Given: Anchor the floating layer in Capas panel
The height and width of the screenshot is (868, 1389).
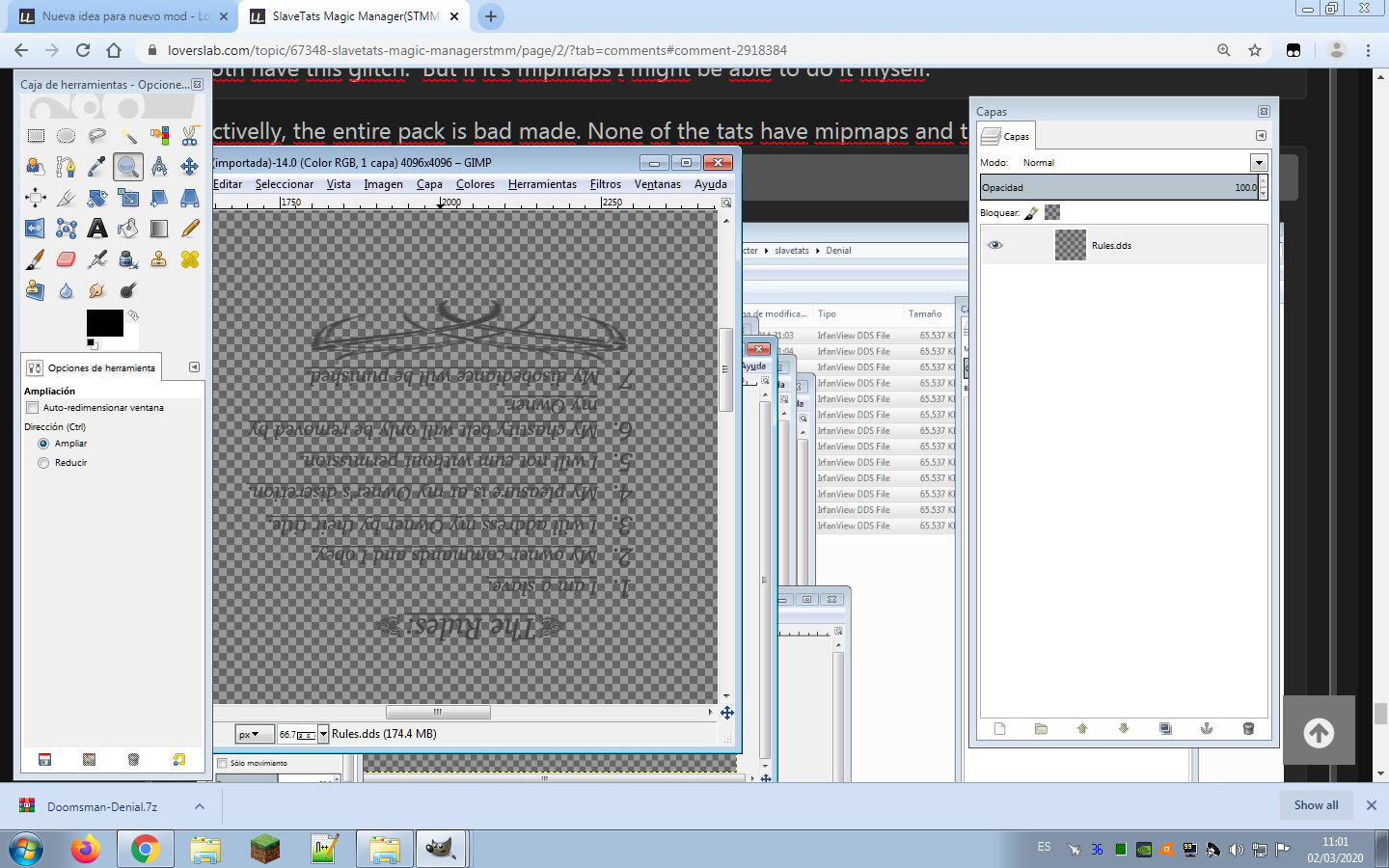Looking at the screenshot, I should [1207, 729].
